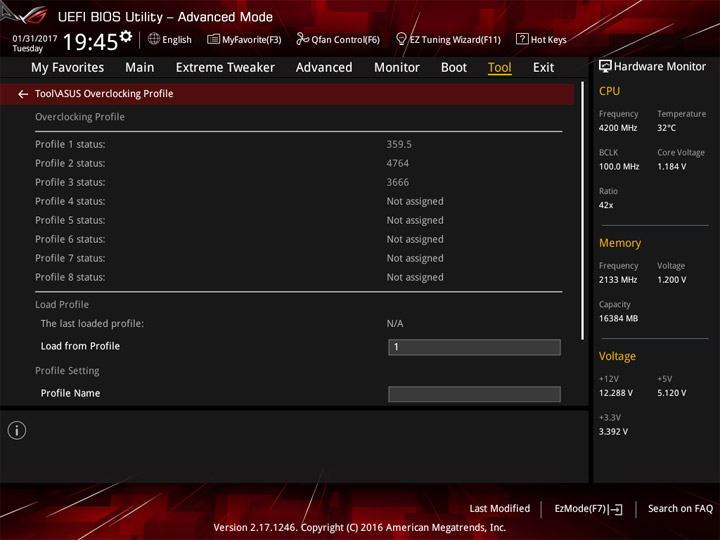The width and height of the screenshot is (720, 540).
Task: Click the +3.3V 3.392 V reading
Action: pyautogui.click(x=613, y=432)
